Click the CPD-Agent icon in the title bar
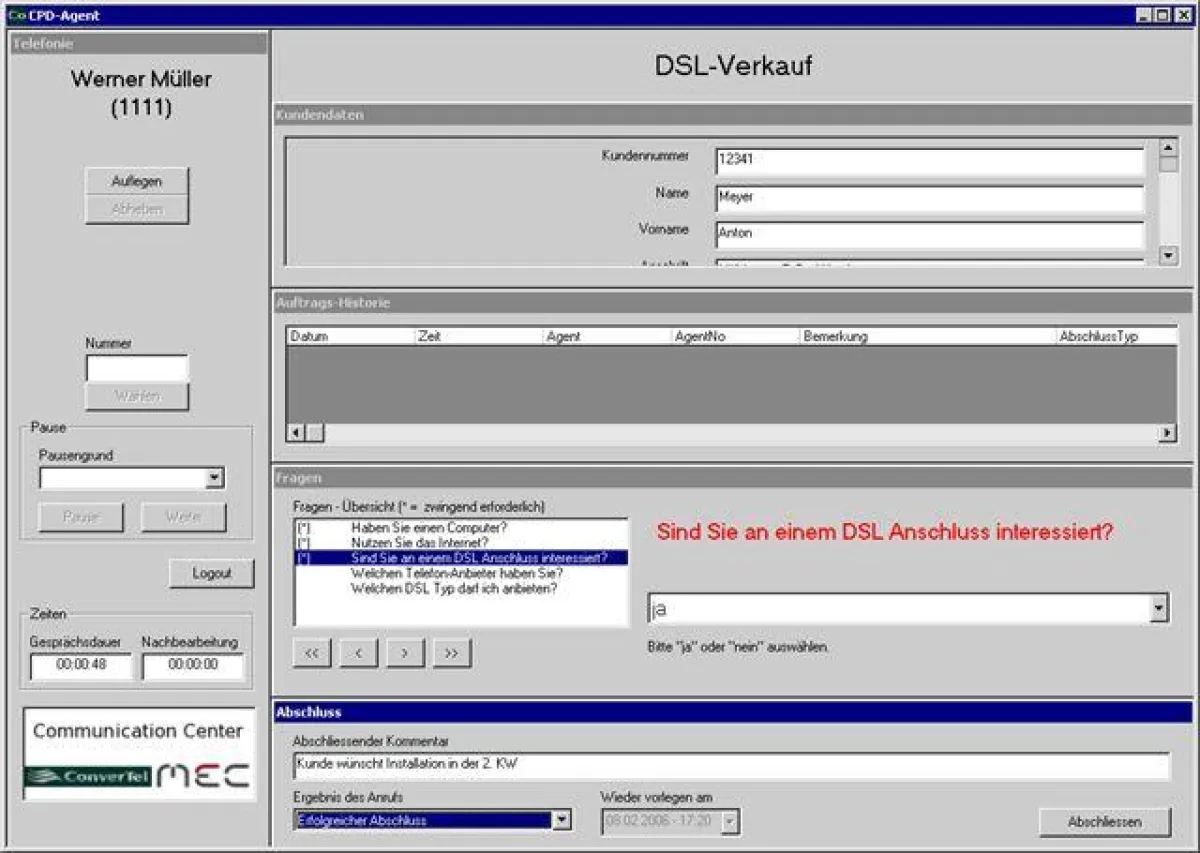Screen dimensions: 1200x853 [16, 14]
